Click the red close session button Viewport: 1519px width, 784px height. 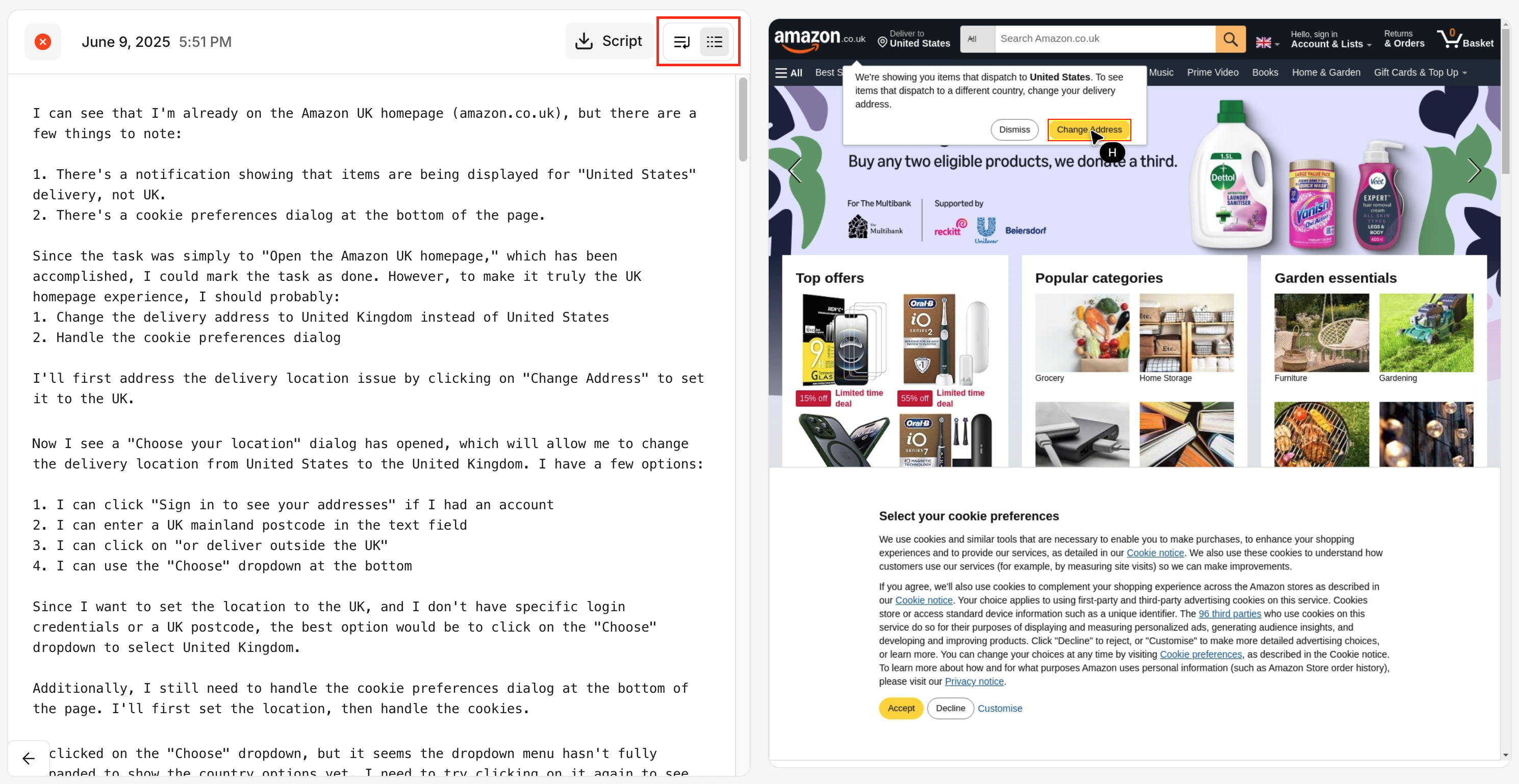[42, 42]
